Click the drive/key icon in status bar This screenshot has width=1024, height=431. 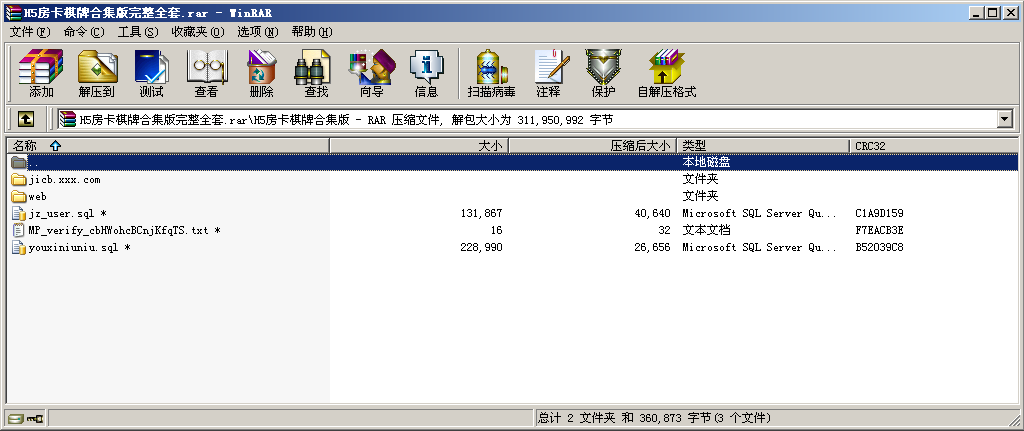click(x=25, y=418)
